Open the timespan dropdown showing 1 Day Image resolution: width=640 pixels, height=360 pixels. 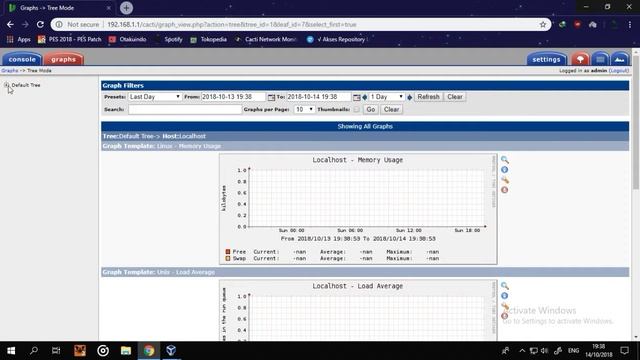tap(387, 97)
